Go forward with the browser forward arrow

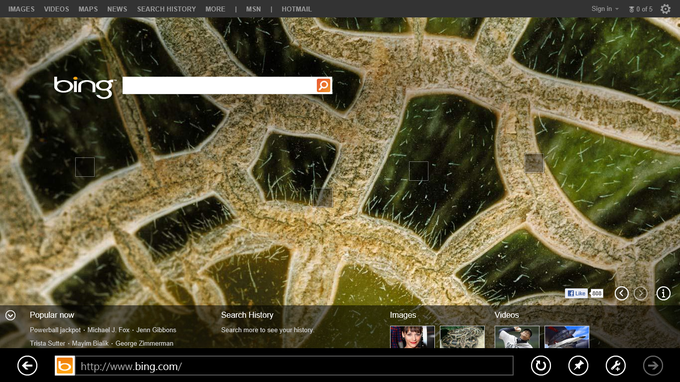point(653,366)
